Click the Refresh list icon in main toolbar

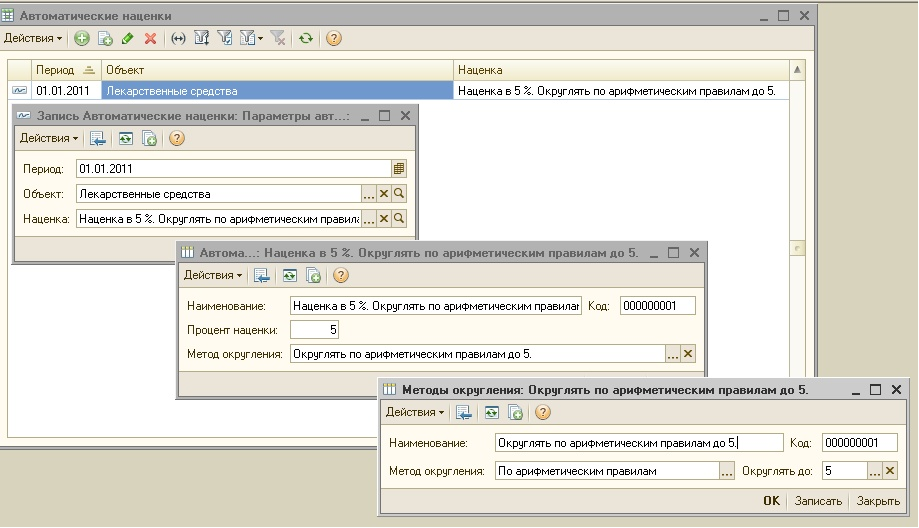[x=306, y=39]
